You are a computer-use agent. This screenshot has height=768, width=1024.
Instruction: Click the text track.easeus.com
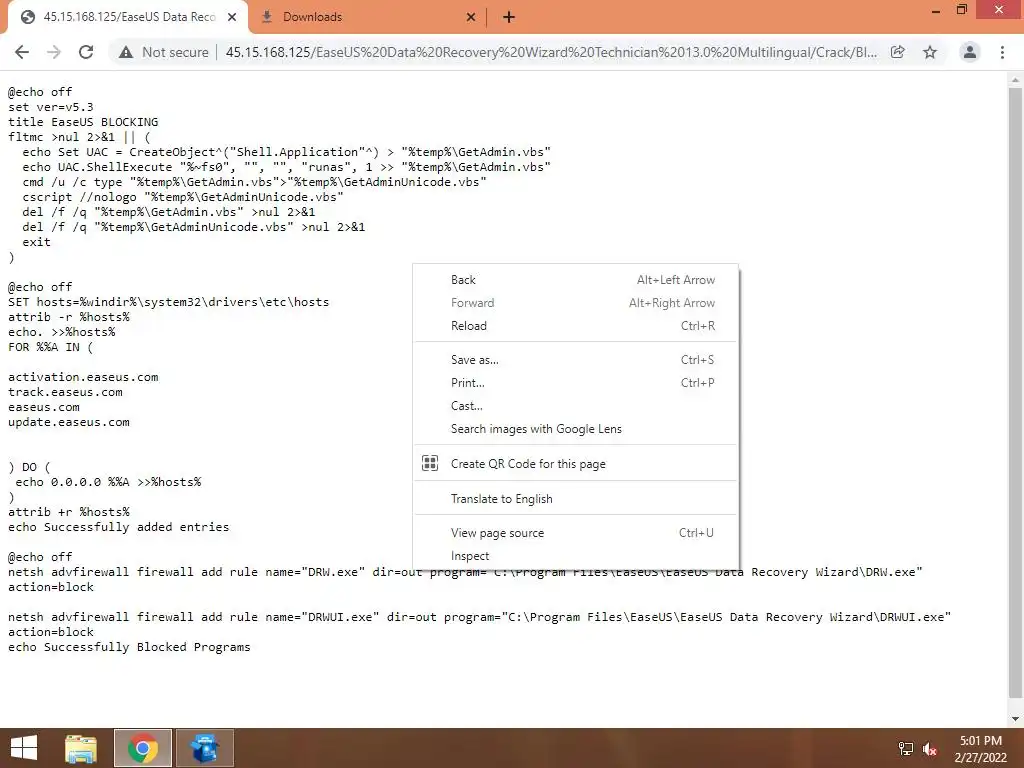pyautogui.click(x=65, y=392)
